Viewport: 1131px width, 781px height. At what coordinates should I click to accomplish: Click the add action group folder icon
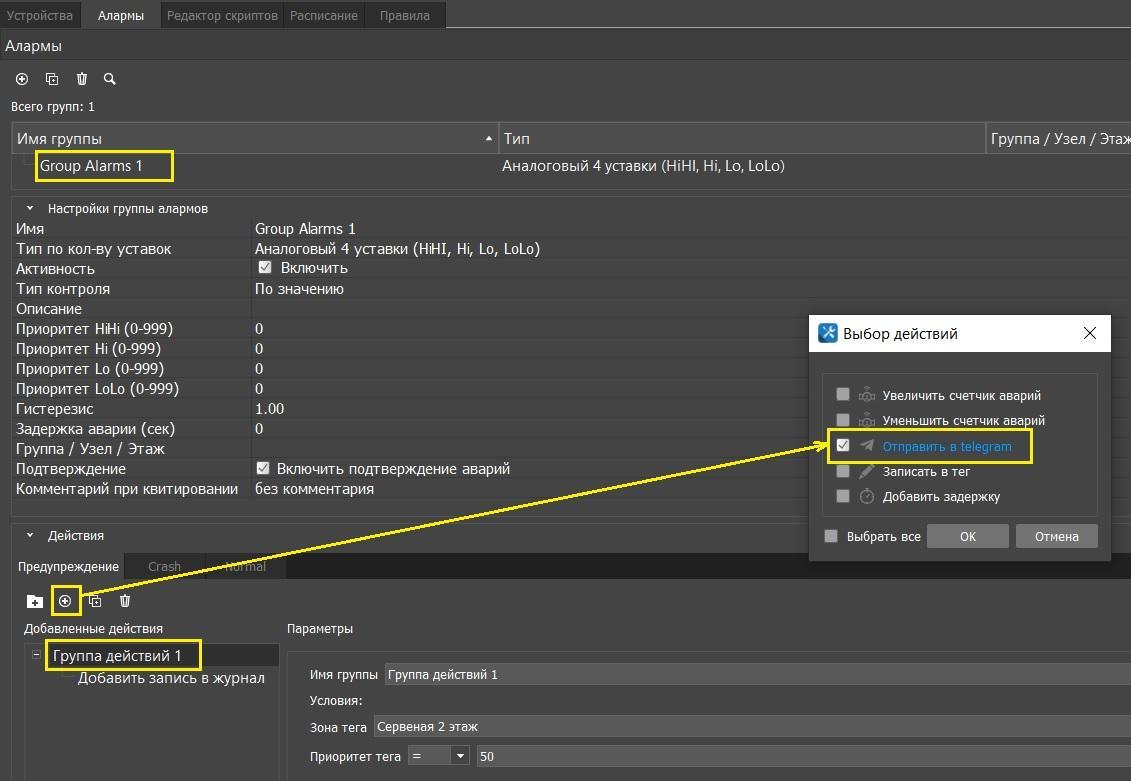point(35,601)
